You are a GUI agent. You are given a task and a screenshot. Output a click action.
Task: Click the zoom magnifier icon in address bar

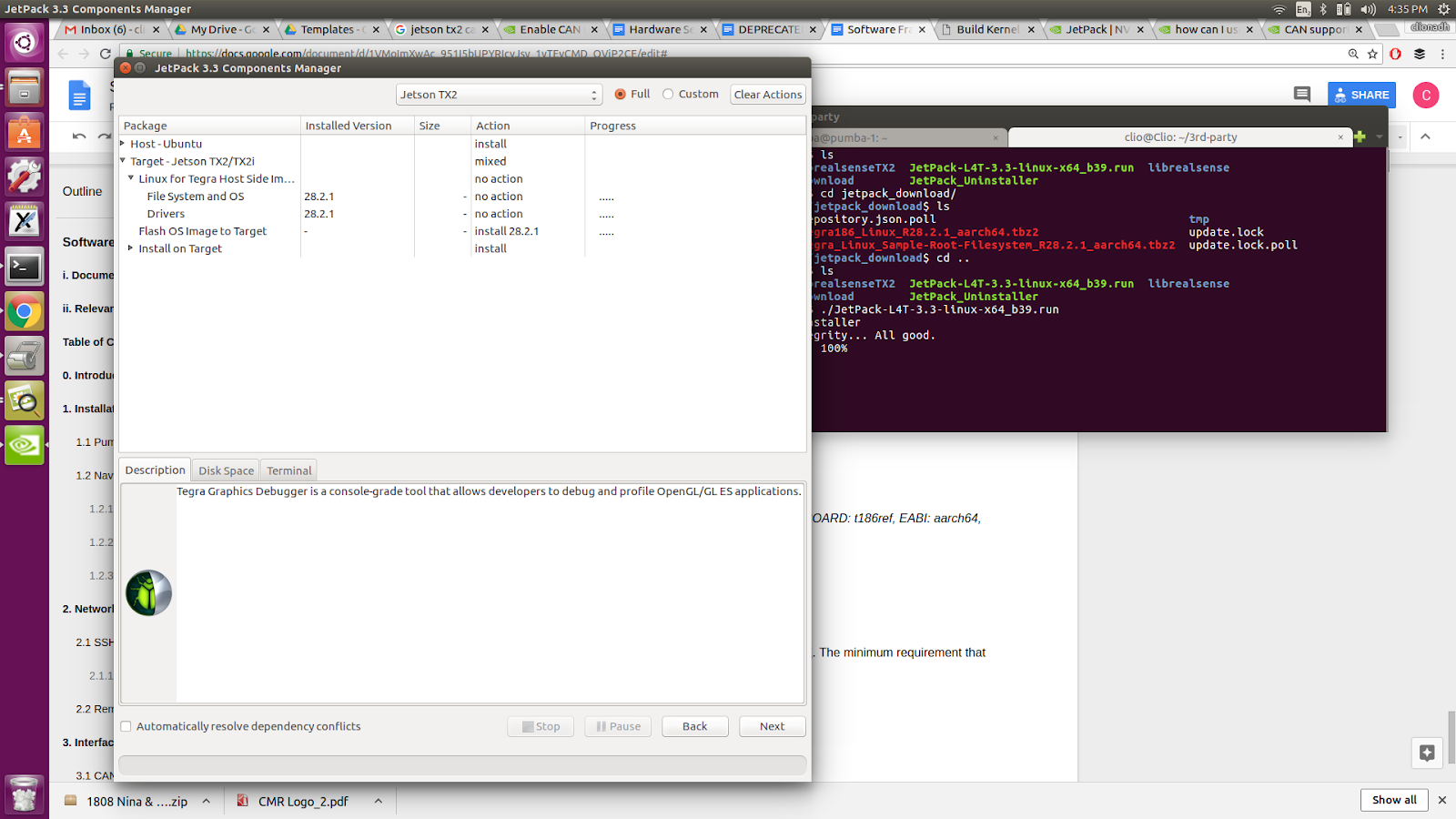pos(1353,54)
